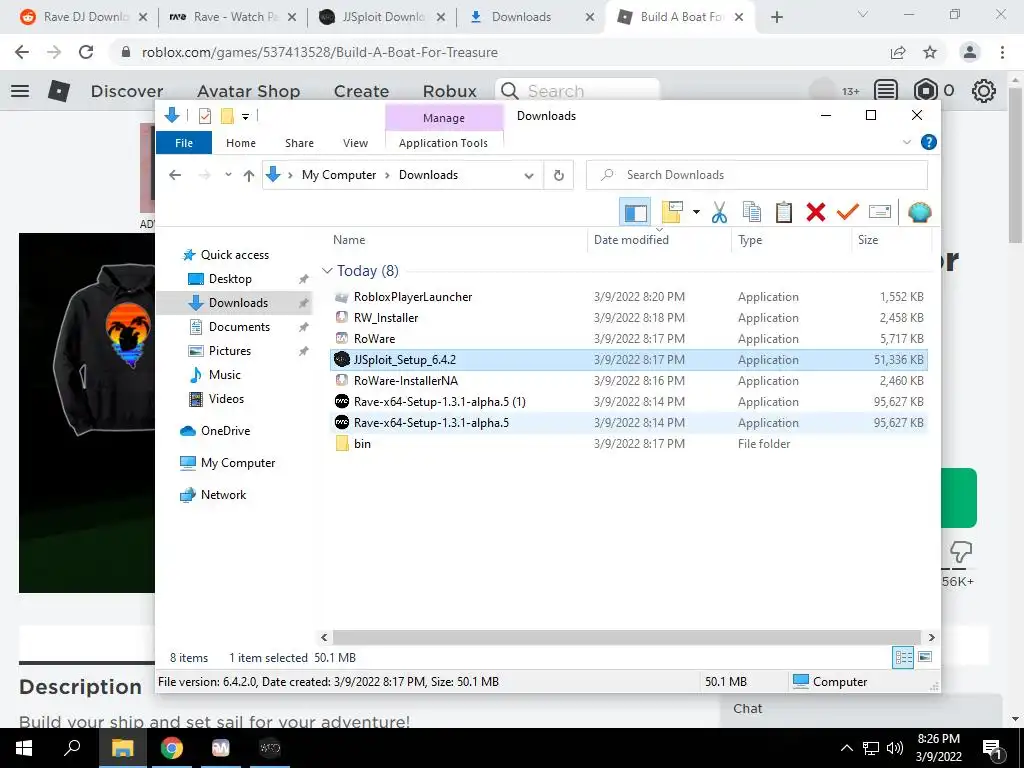
Task: Select Desktop in the navigation pane
Action: [230, 279]
